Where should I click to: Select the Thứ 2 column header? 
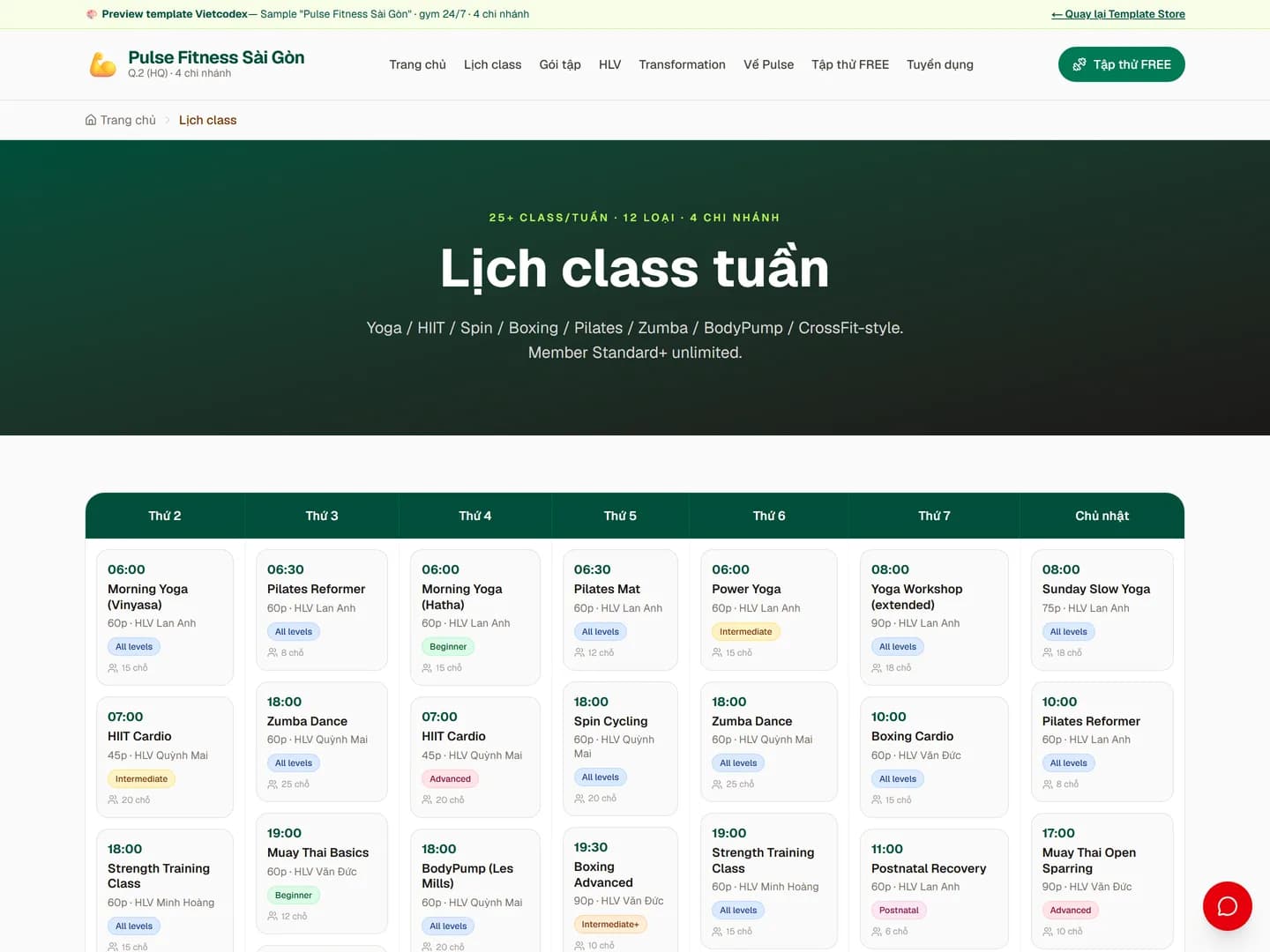[x=165, y=516]
